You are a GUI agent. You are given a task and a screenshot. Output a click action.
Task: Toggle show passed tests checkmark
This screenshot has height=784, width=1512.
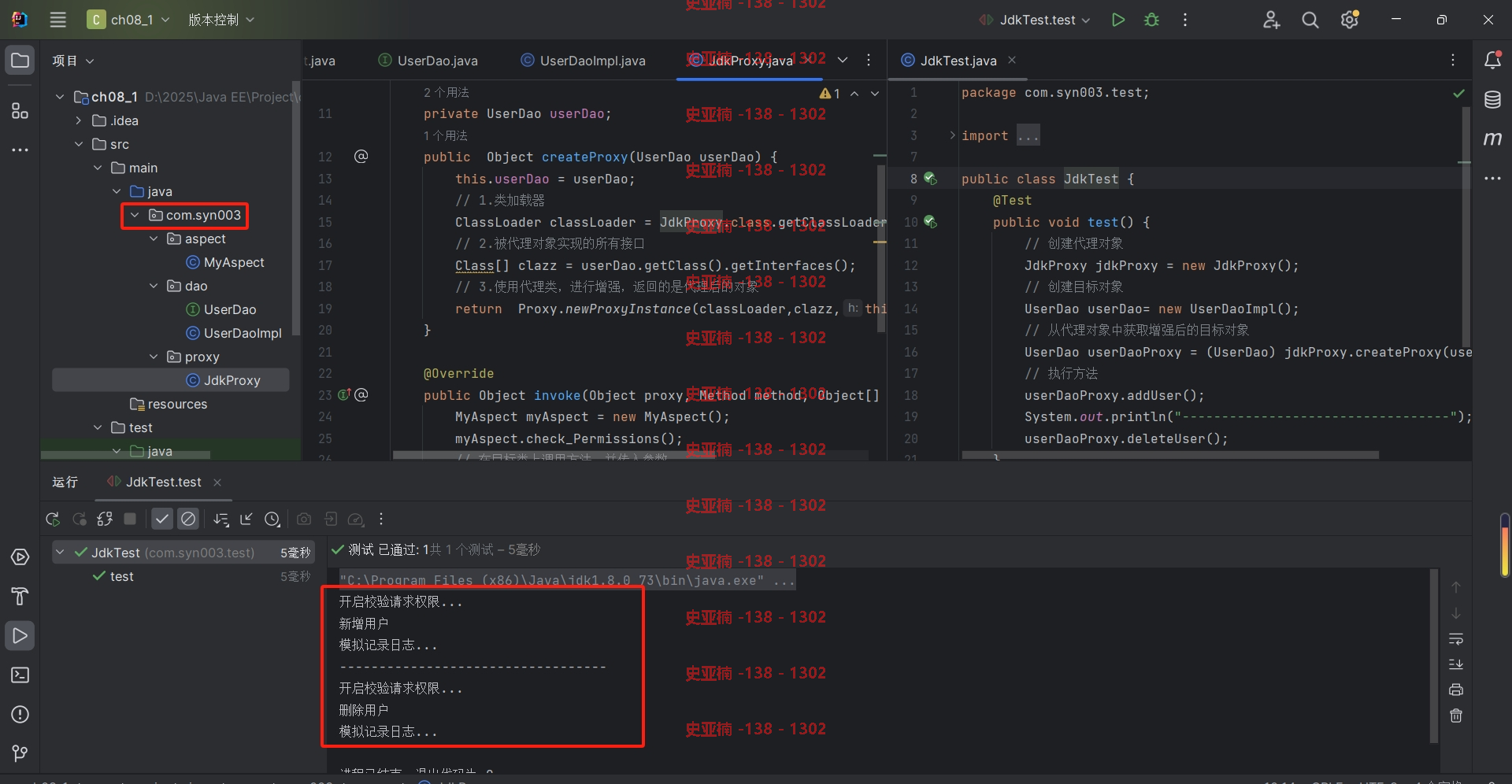pos(161,519)
